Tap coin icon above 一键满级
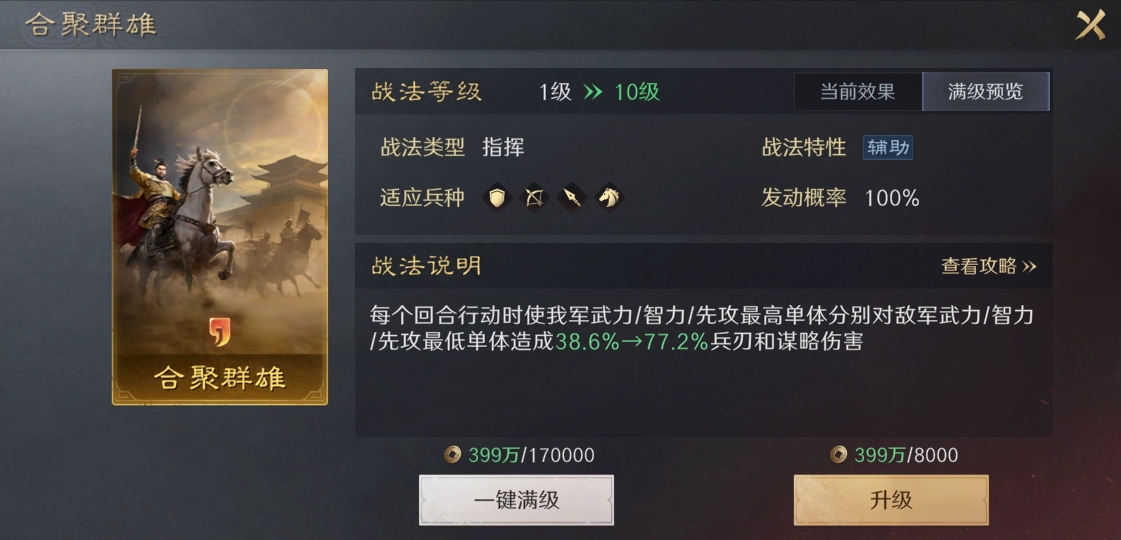 452,455
